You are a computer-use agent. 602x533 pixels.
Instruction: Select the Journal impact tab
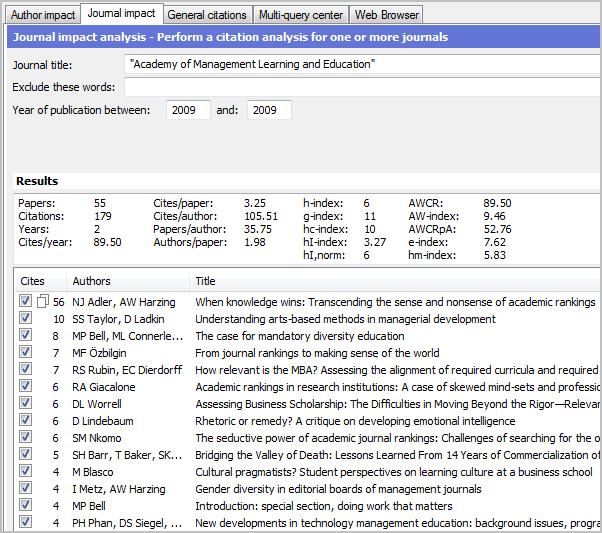[121, 13]
